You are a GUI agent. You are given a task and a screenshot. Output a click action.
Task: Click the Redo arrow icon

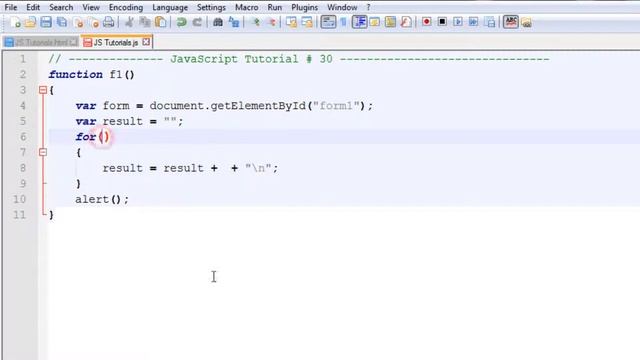point(197,22)
